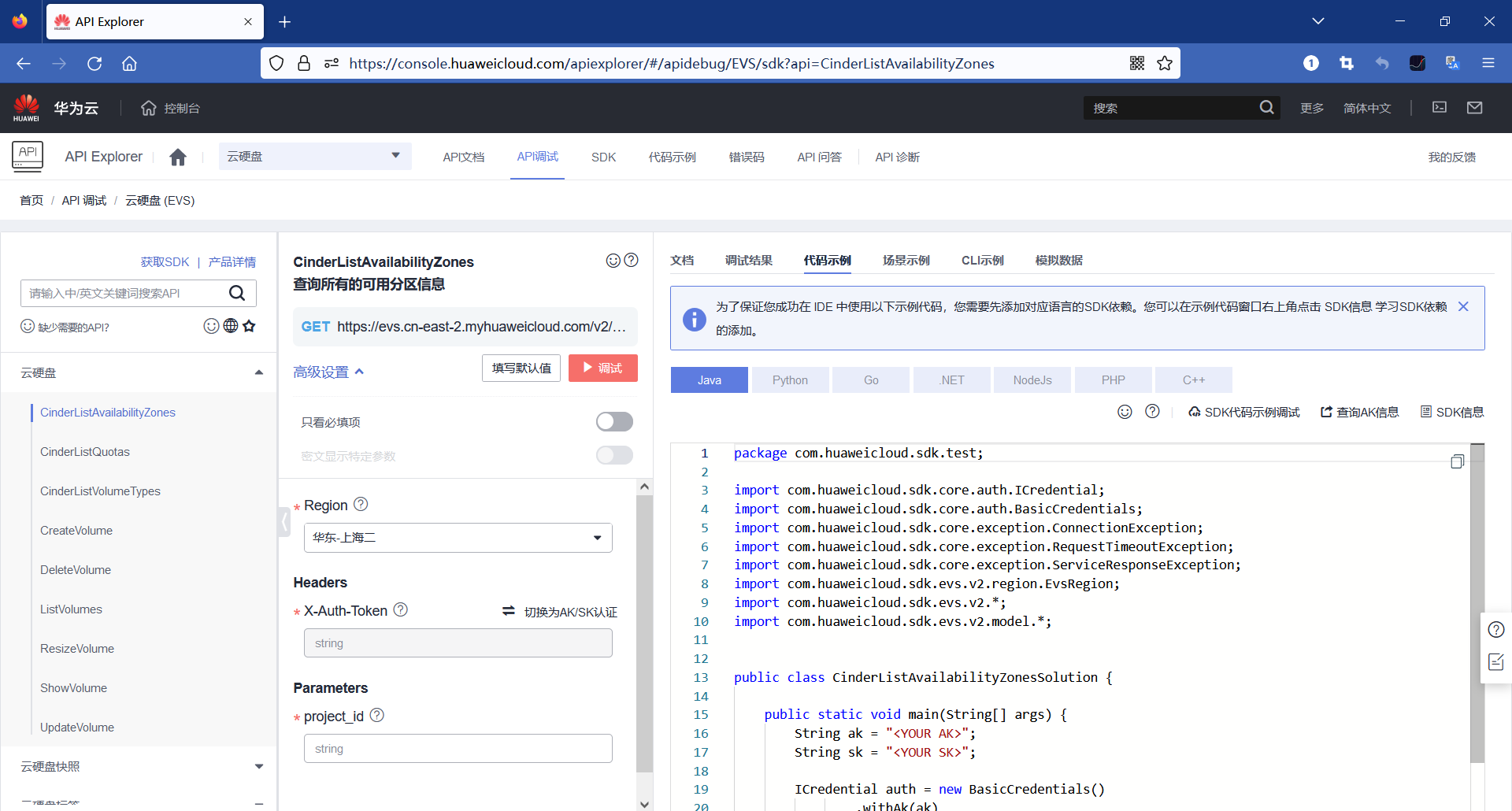This screenshot has width=1512, height=811.
Task: Switch to the API文档 tab
Action: 464,157
